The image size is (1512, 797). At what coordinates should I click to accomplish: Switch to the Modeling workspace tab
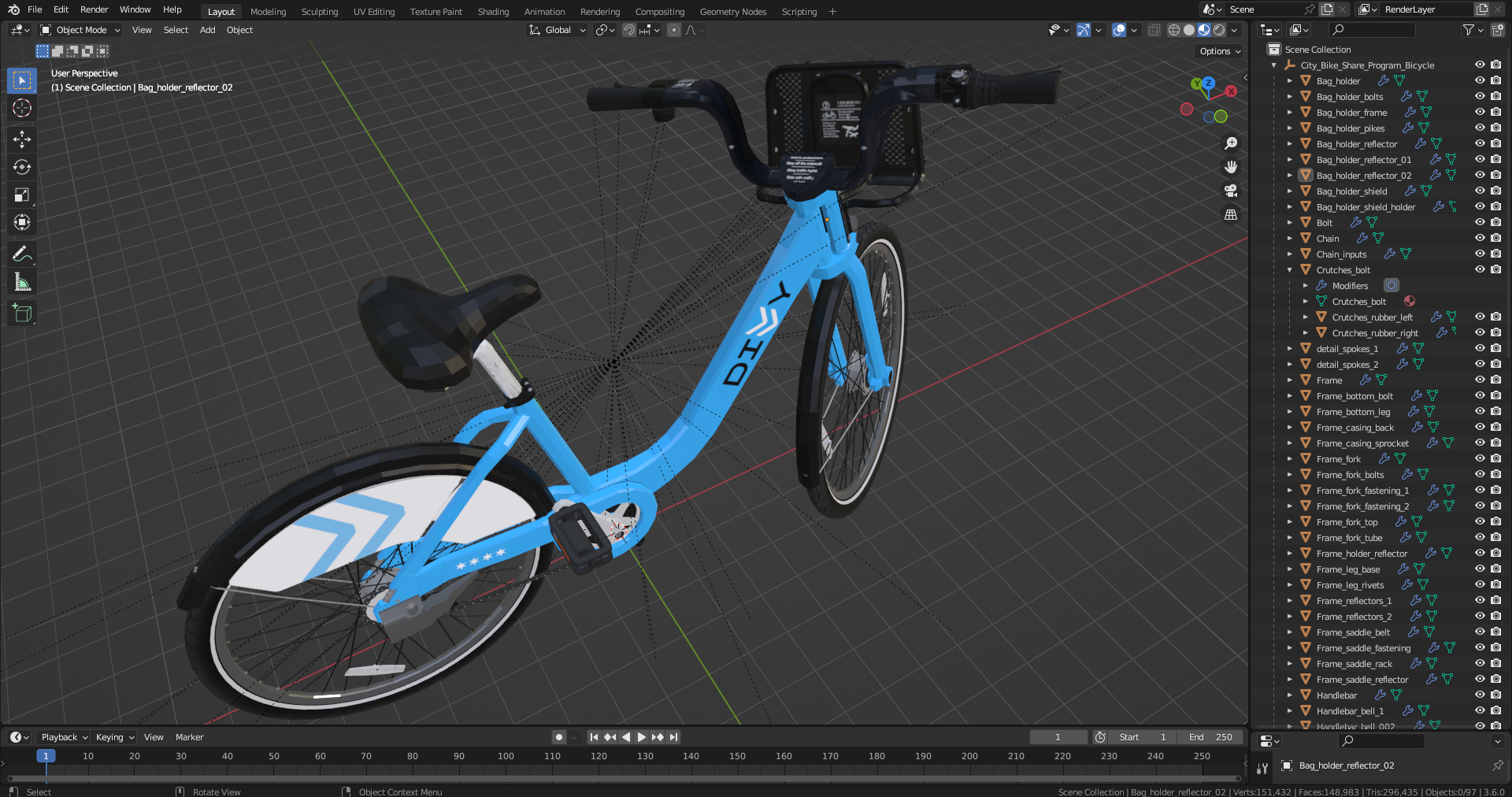(x=268, y=12)
